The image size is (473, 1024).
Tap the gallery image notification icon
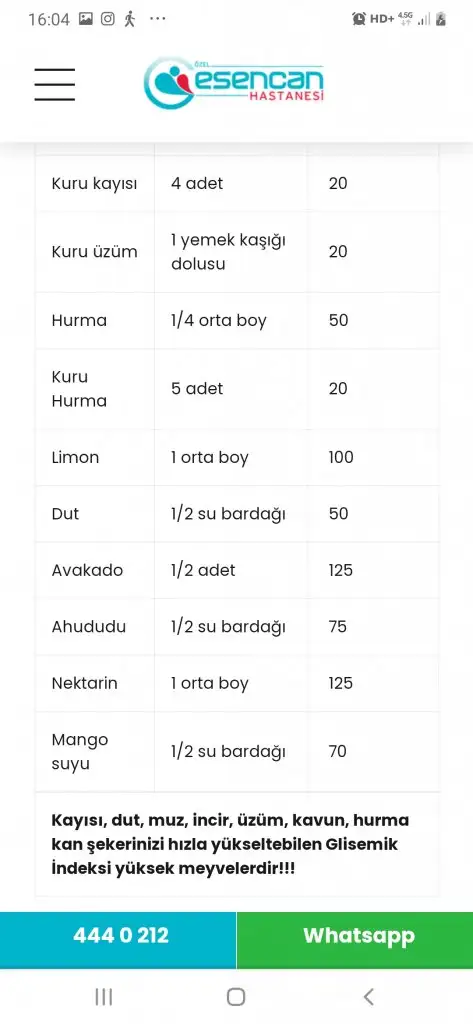[86, 18]
